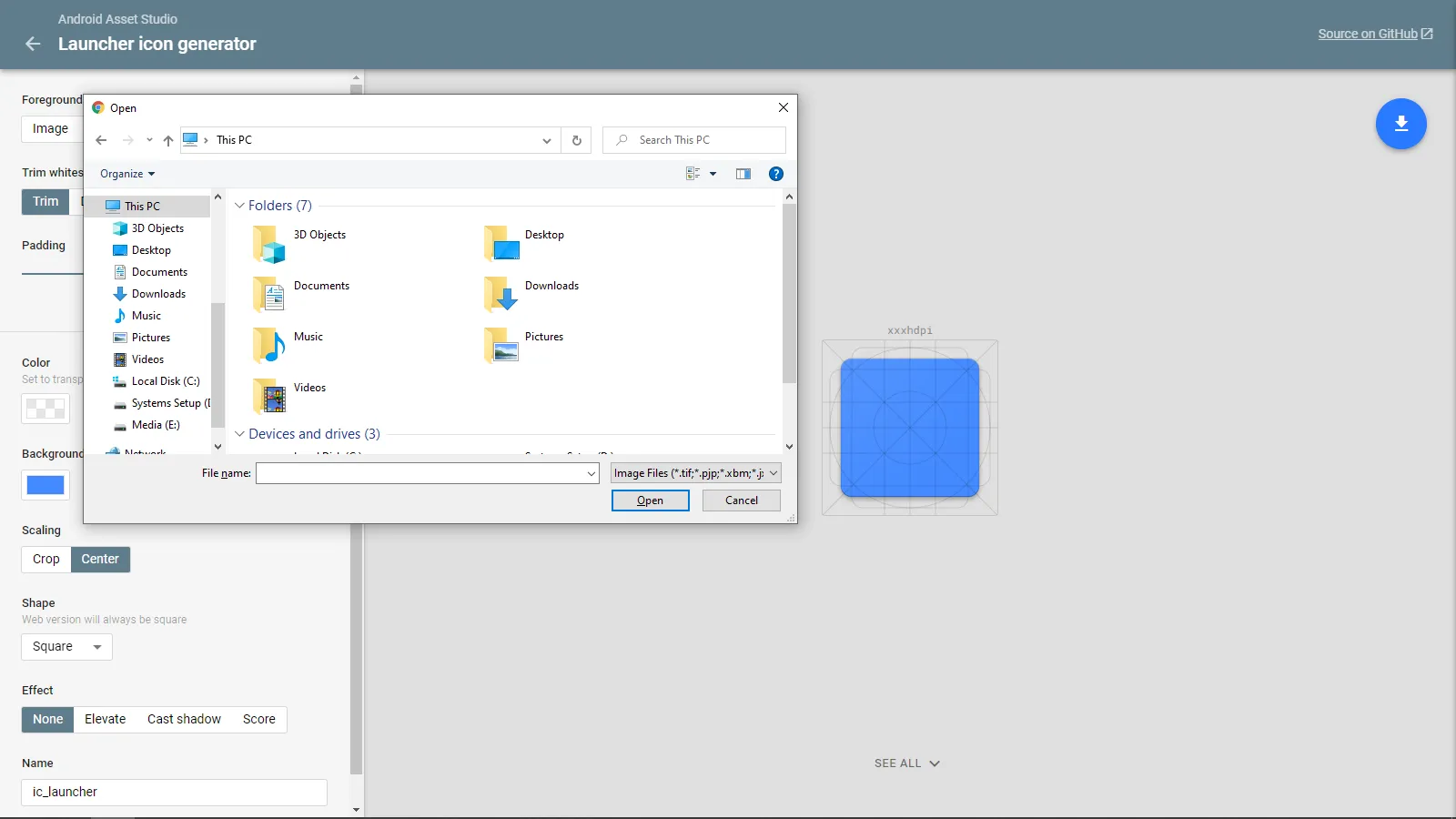Screen dimensions: 1456x819
Task: Click the blue Background color swatch
Action: [x=45, y=485]
